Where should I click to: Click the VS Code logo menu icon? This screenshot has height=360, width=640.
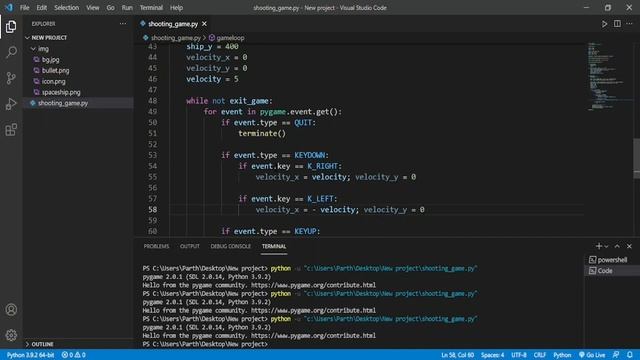click(9, 7)
